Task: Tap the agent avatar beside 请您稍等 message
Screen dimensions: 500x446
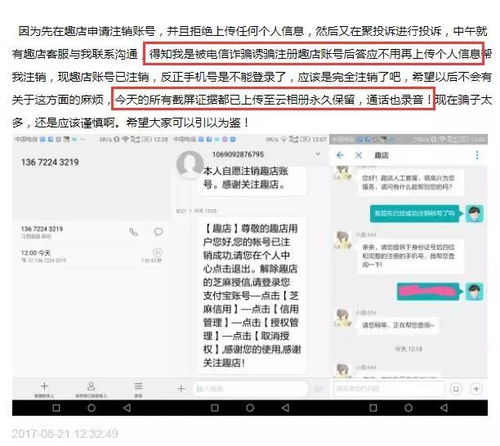Action: [342, 318]
